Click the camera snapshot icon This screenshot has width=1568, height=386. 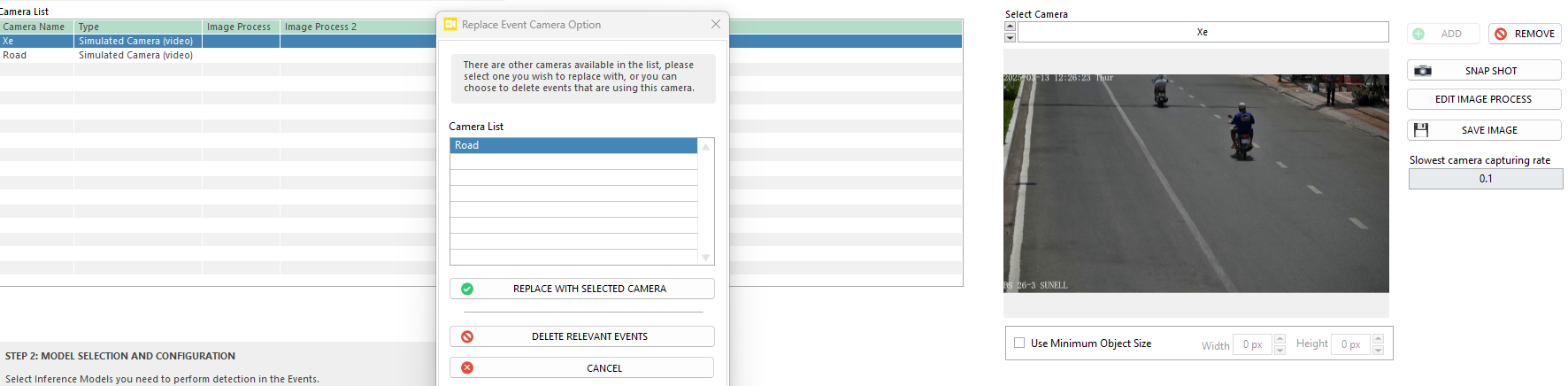click(x=1423, y=71)
